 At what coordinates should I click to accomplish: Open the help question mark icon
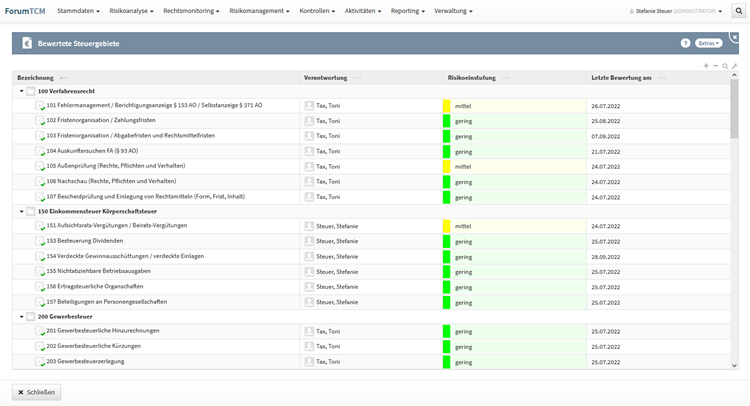(x=685, y=43)
